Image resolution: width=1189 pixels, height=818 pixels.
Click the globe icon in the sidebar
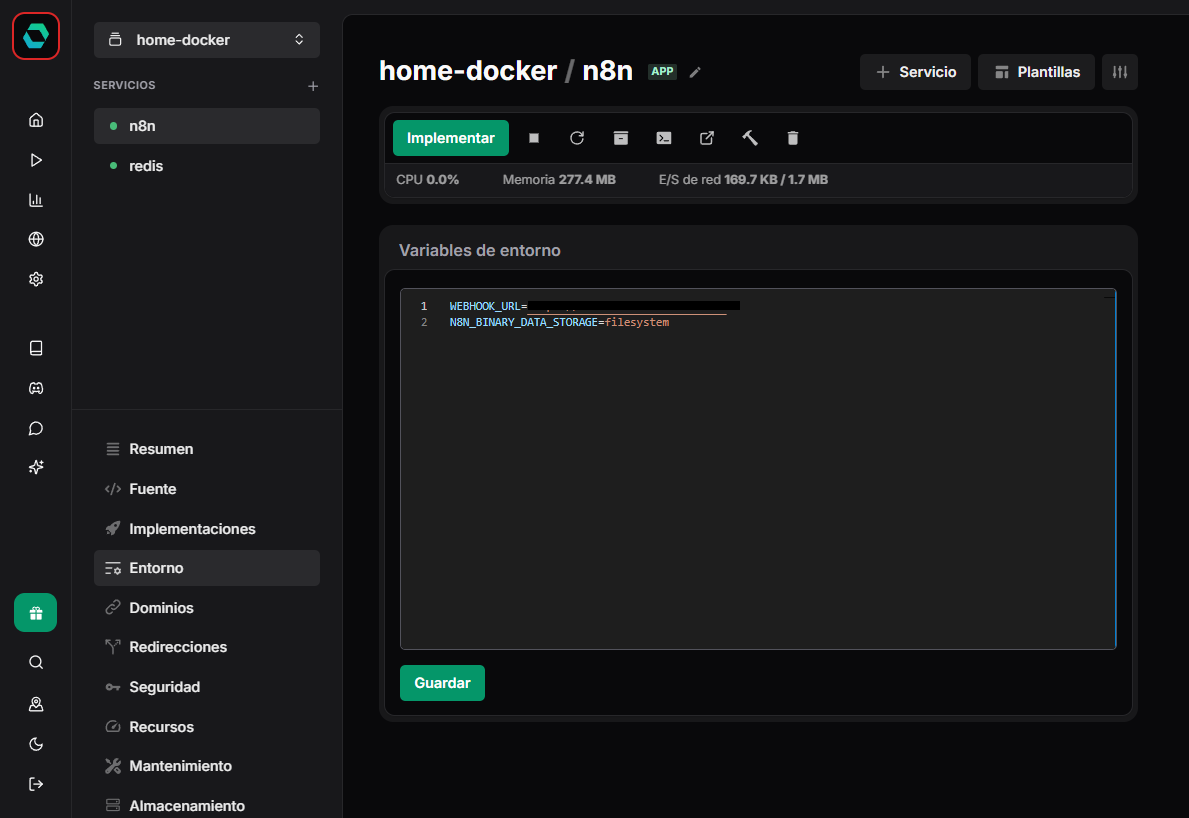coord(36,240)
